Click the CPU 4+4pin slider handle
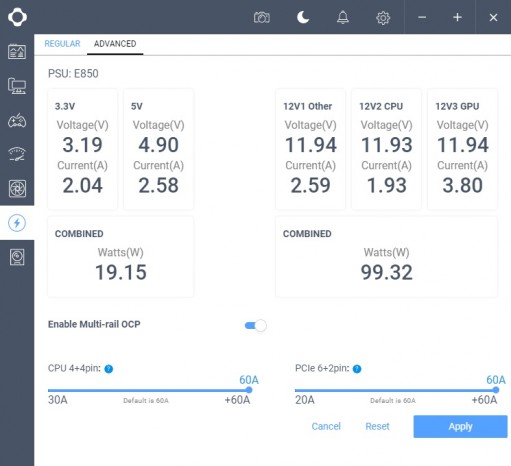The width and height of the screenshot is (511, 466). pos(249,390)
